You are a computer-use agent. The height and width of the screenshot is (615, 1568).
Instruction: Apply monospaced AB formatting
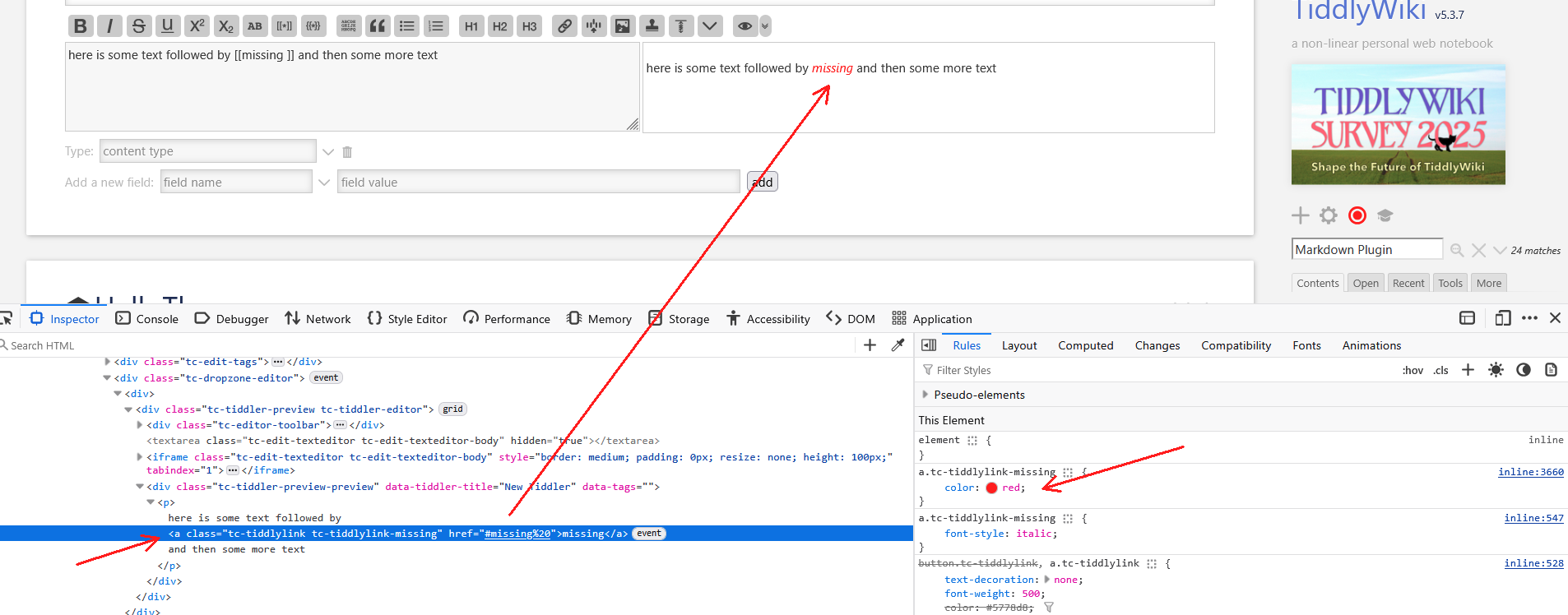pos(255,26)
